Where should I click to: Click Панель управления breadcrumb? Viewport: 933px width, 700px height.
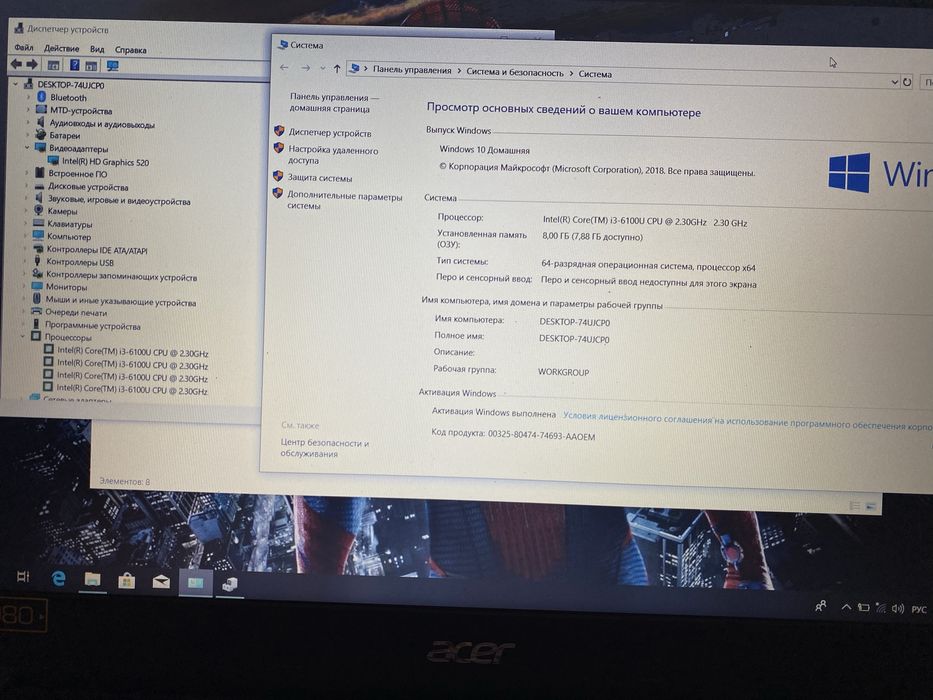tap(412, 70)
